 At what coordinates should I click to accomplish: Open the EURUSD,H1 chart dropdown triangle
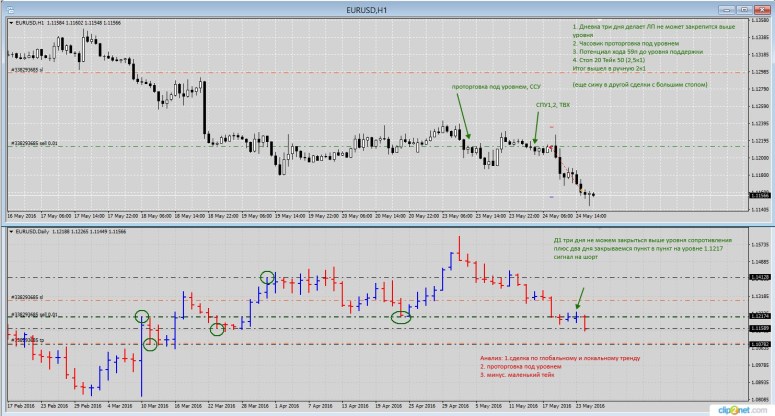11,23
